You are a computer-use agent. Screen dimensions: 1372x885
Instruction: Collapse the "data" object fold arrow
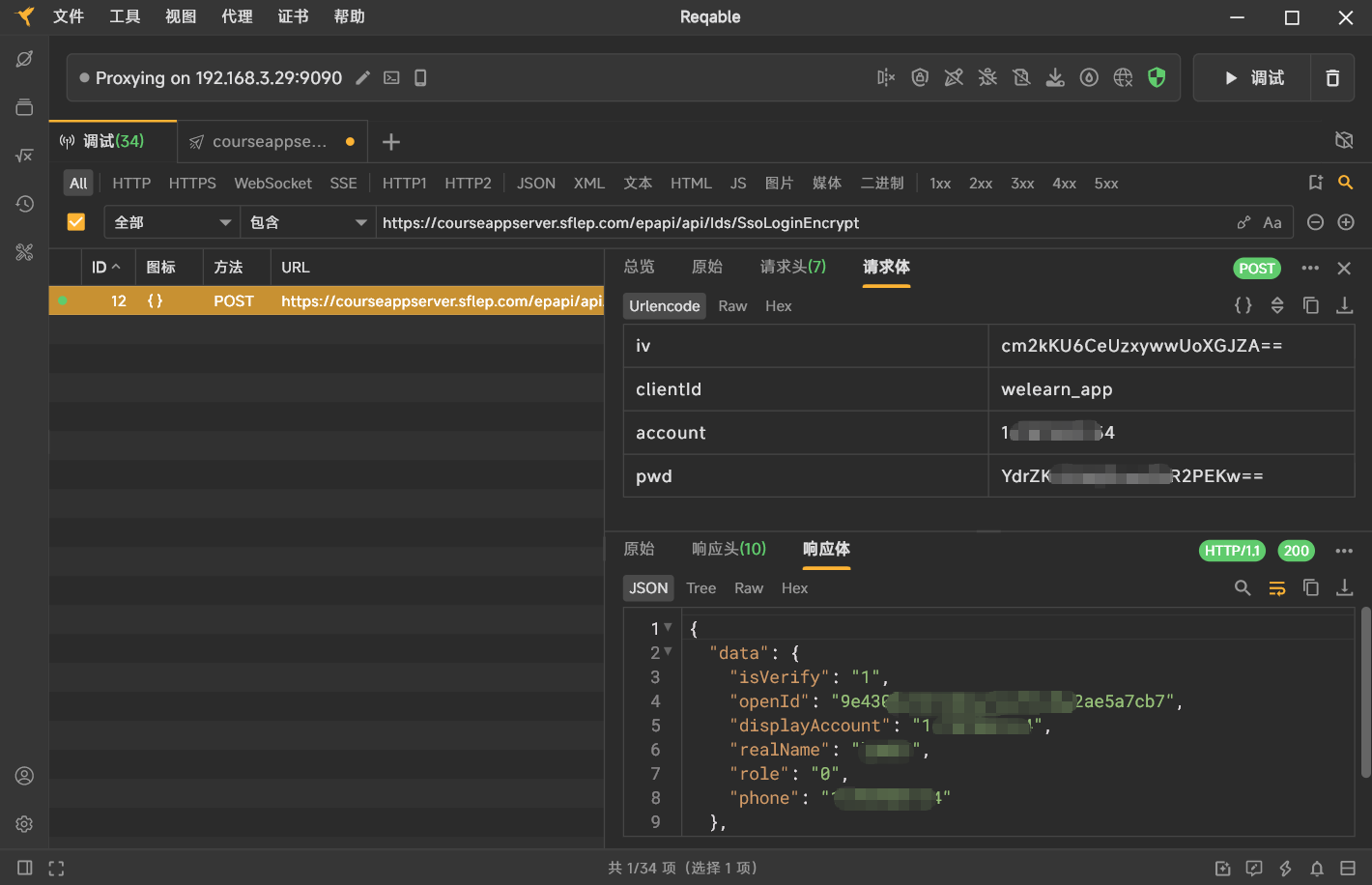668,651
